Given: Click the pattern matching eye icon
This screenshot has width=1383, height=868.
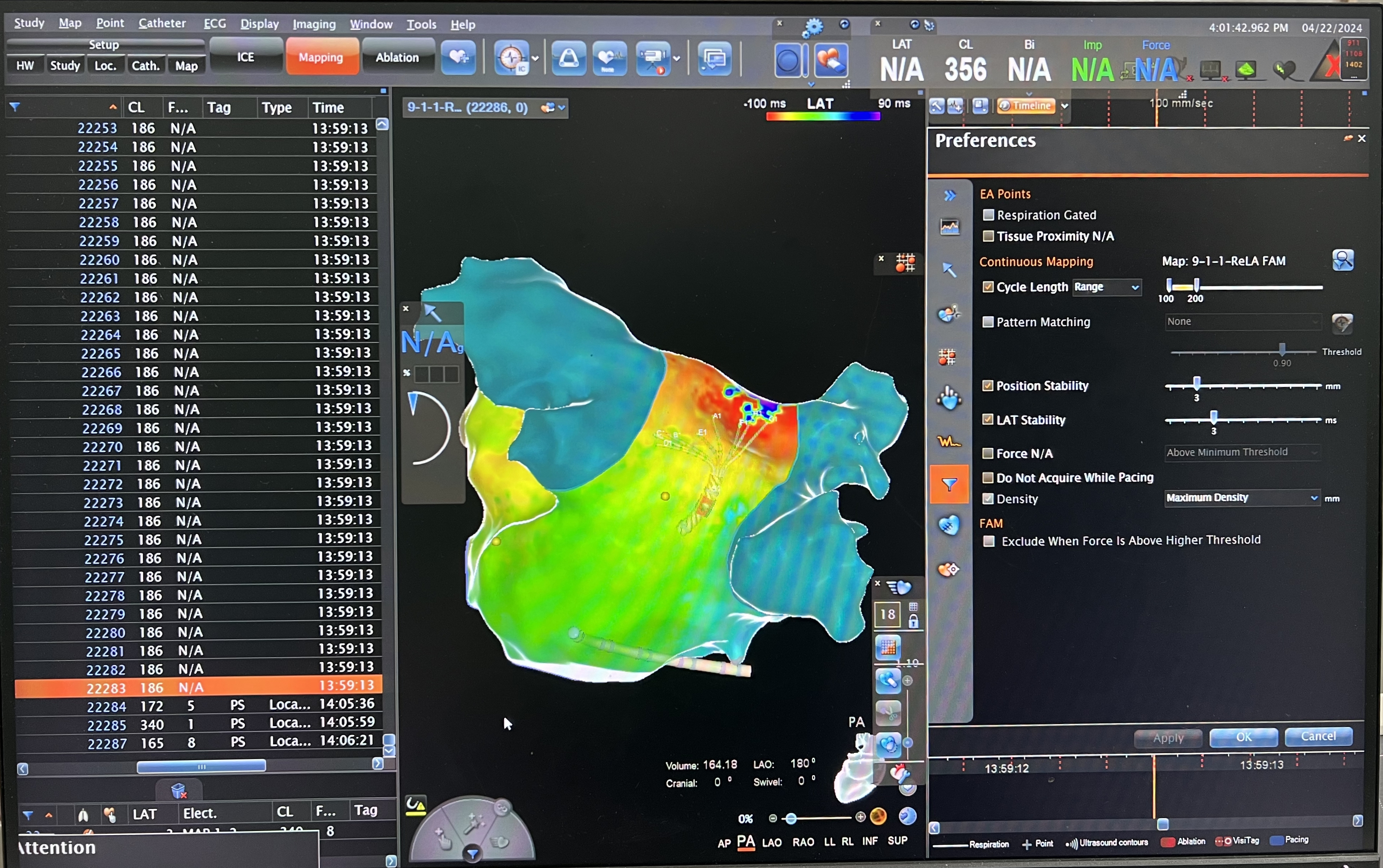Looking at the screenshot, I should [x=1342, y=323].
